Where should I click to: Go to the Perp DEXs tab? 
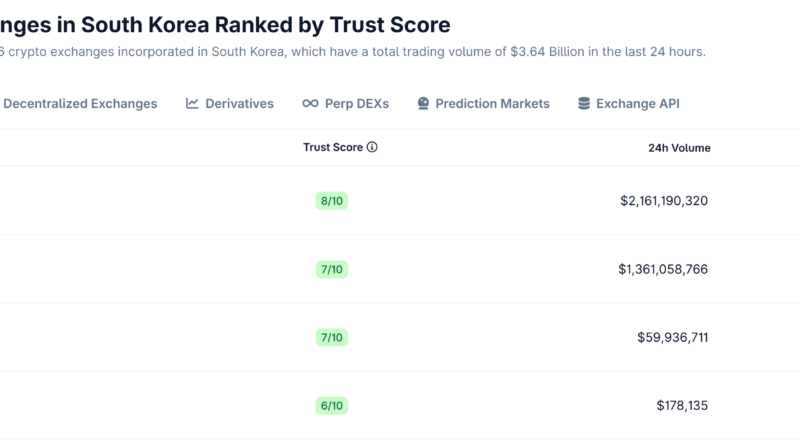pos(357,103)
